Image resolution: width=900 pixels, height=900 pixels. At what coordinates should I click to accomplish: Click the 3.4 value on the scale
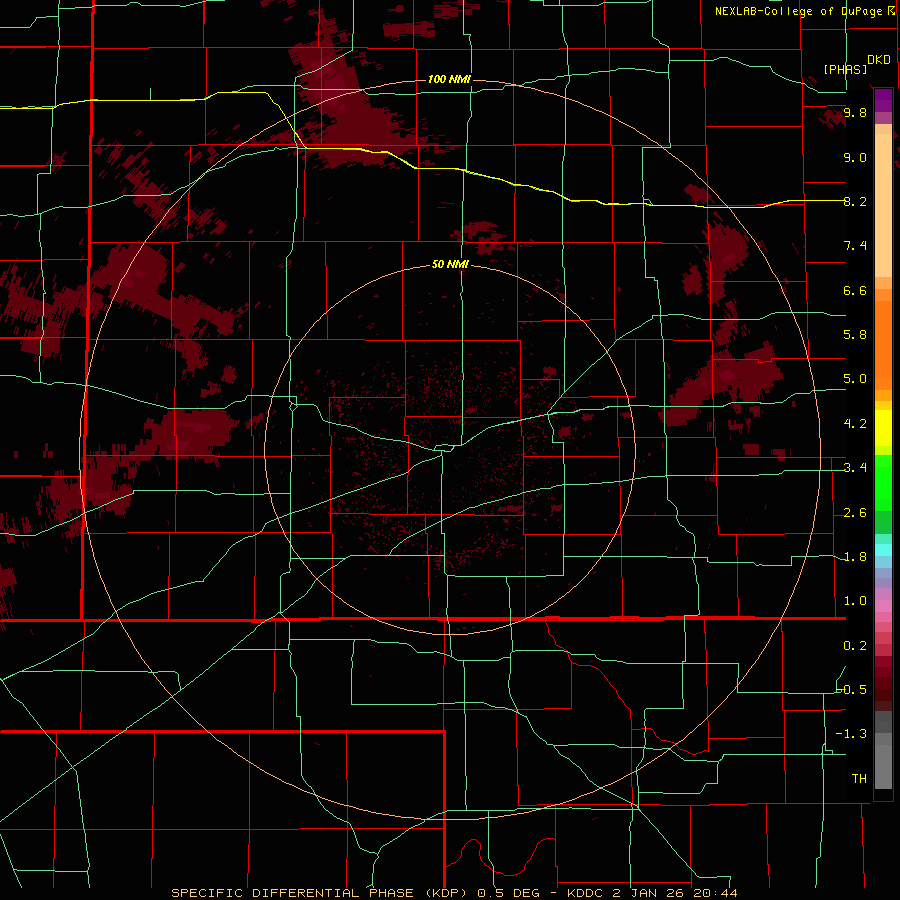point(855,468)
